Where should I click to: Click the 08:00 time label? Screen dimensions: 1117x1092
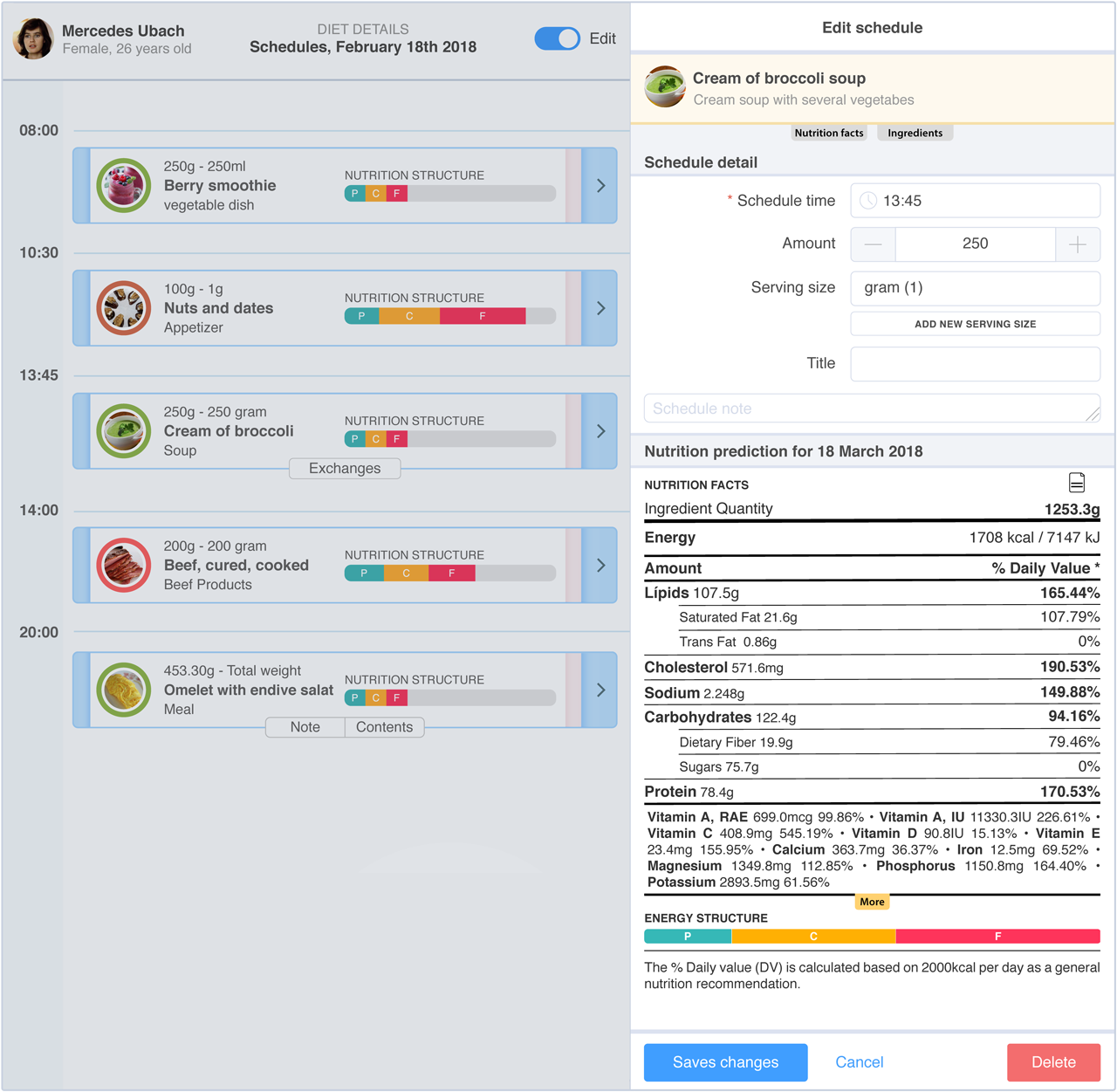pos(39,131)
